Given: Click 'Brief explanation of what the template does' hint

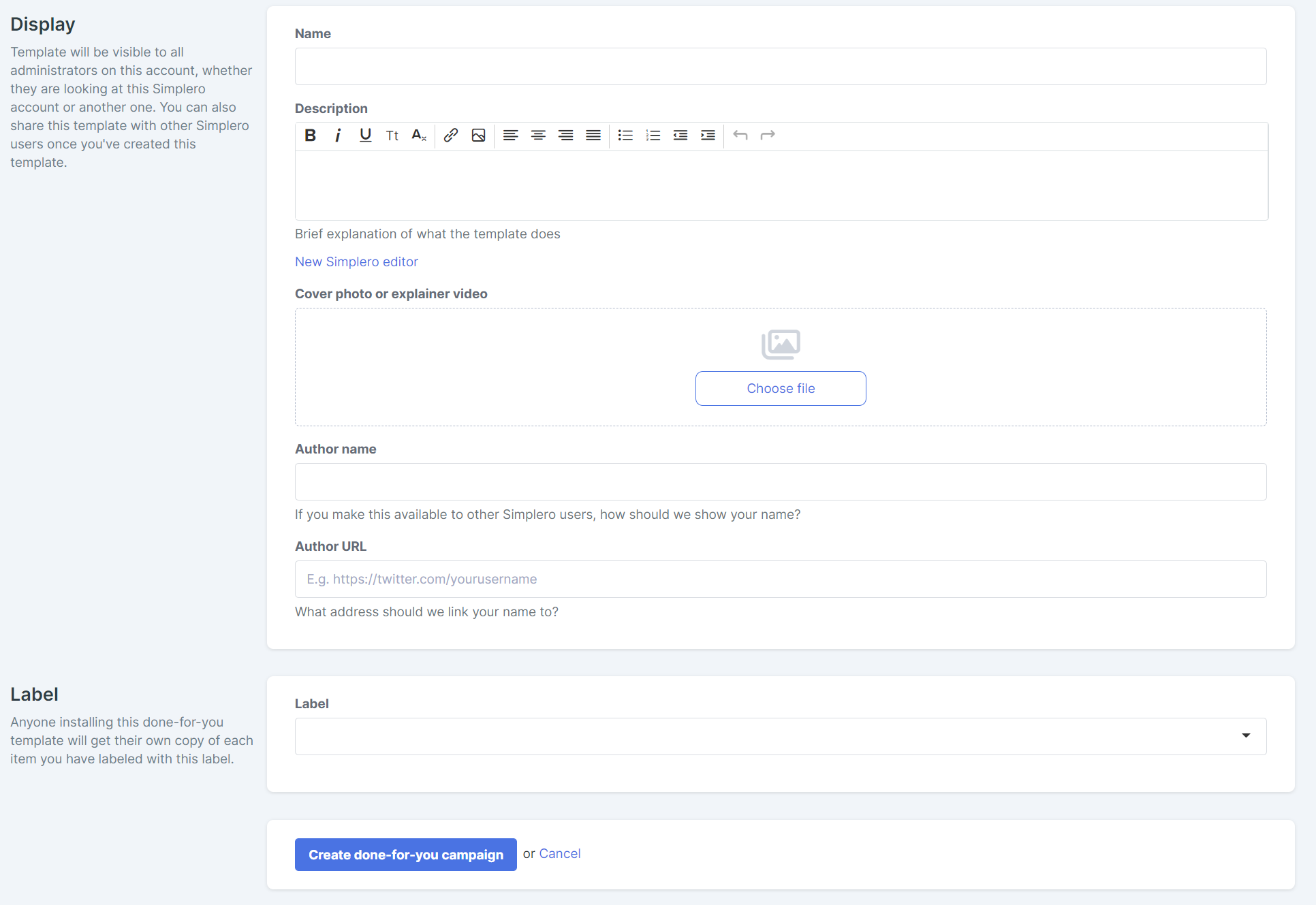Looking at the screenshot, I should coord(428,234).
